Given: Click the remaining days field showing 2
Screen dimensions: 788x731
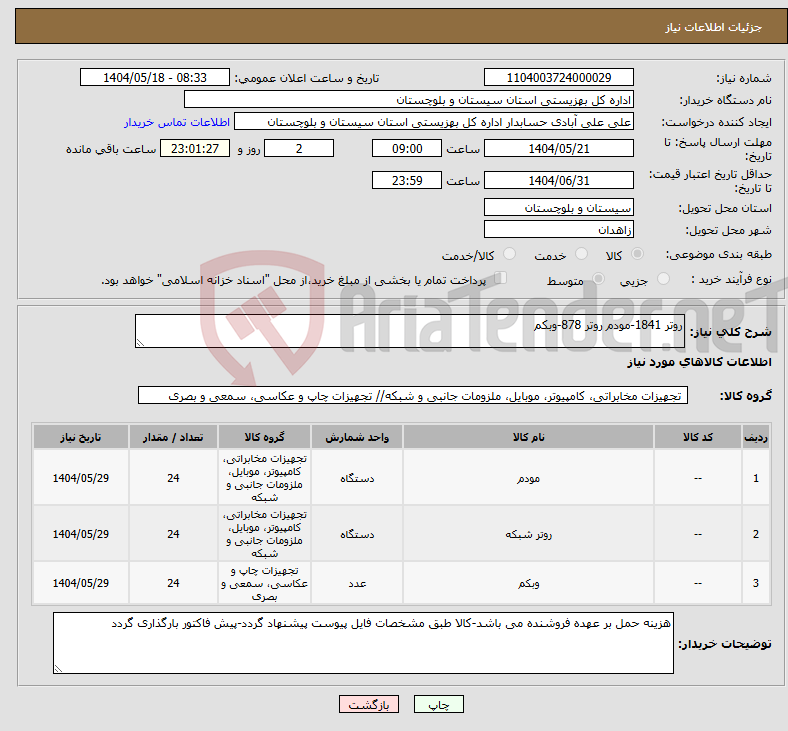Looking at the screenshot, I should (299, 149).
